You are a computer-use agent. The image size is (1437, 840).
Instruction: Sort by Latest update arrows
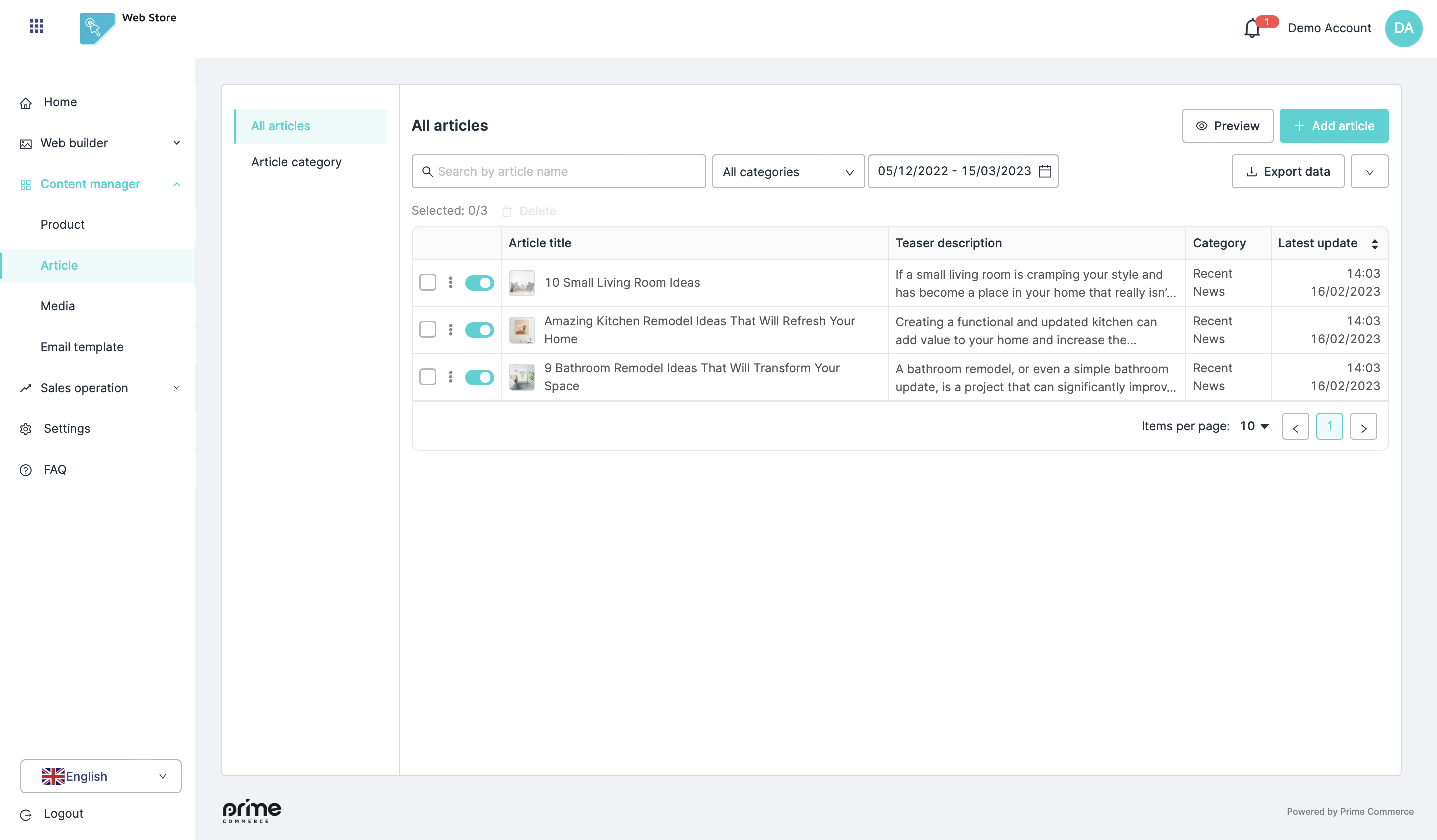1375,244
